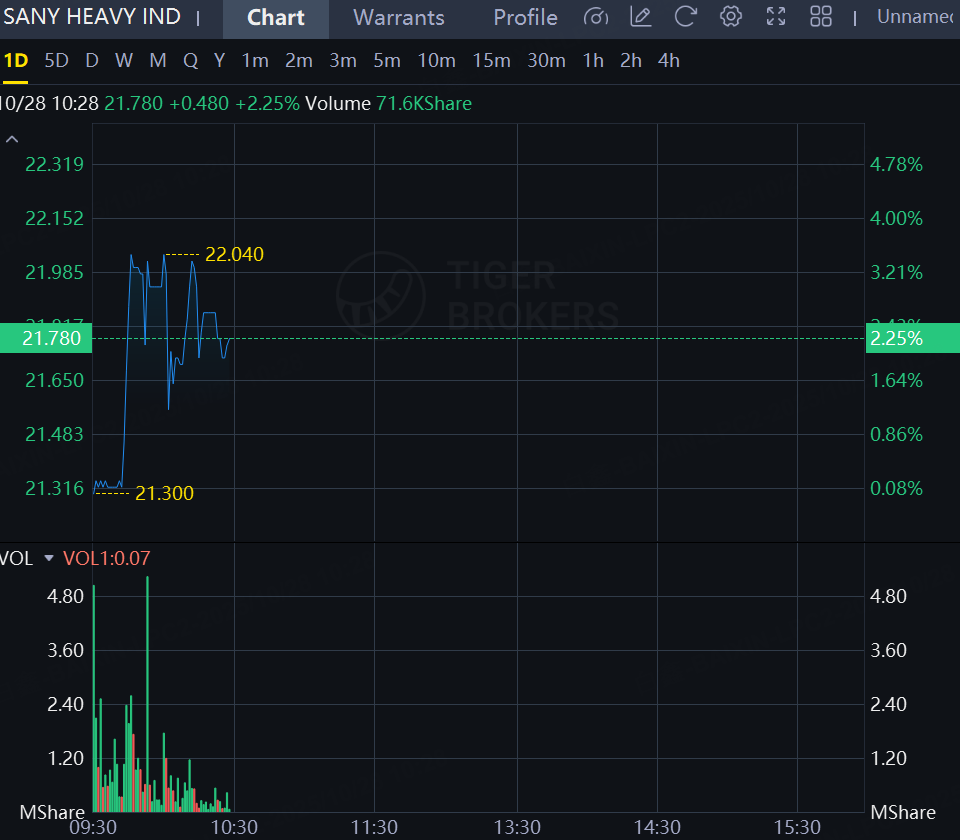
Task: Select the D daily timeframe
Action: click(92, 61)
